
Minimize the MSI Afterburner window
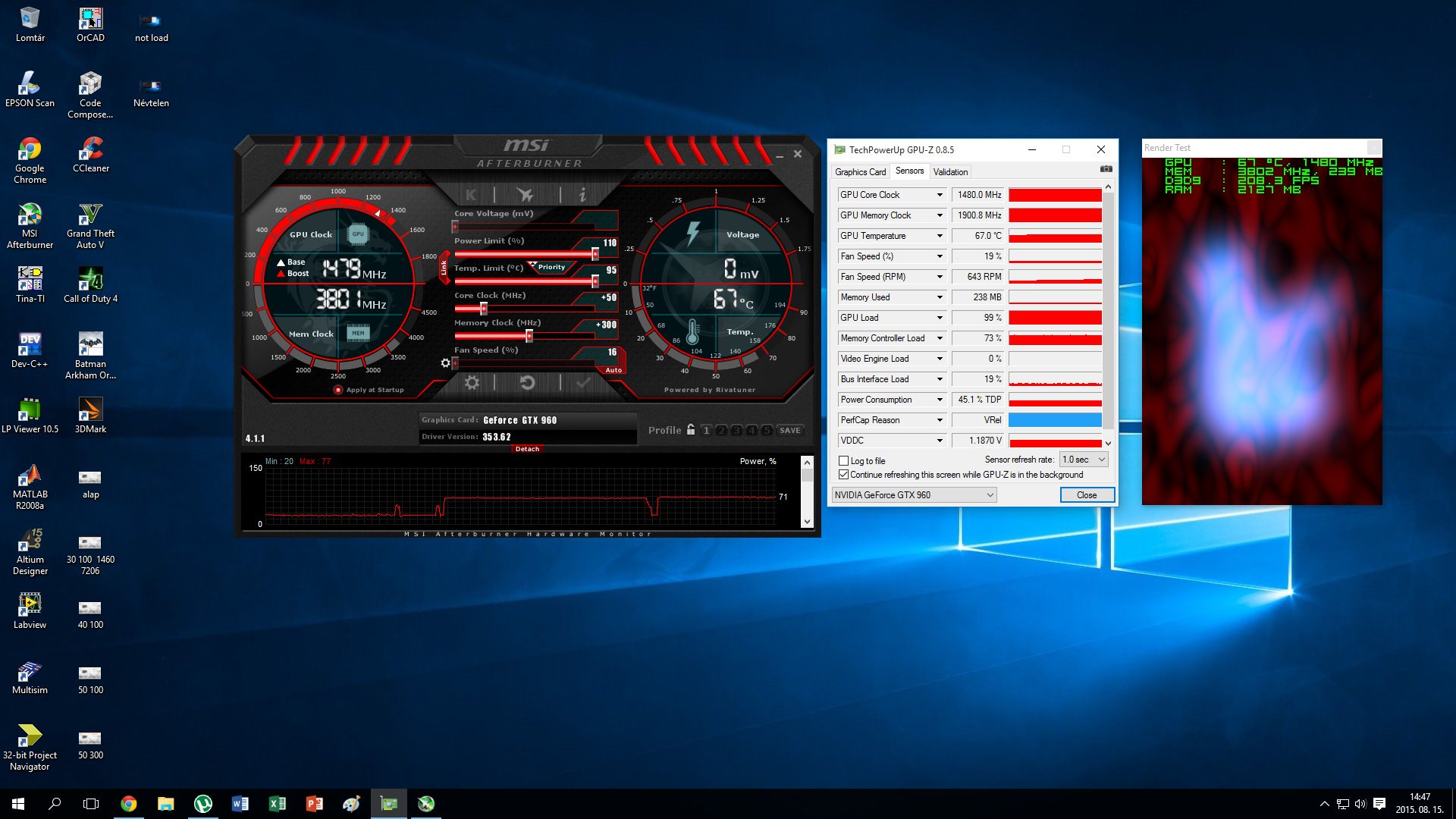[x=779, y=155]
